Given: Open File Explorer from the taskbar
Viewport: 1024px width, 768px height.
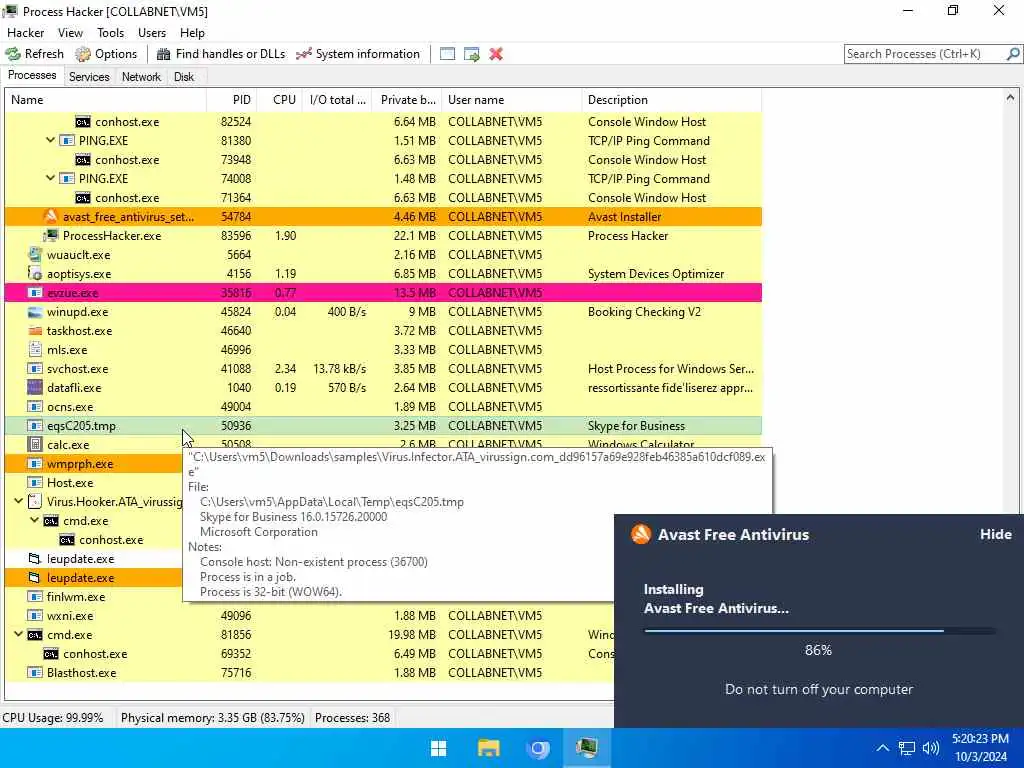Looking at the screenshot, I should pos(488,748).
